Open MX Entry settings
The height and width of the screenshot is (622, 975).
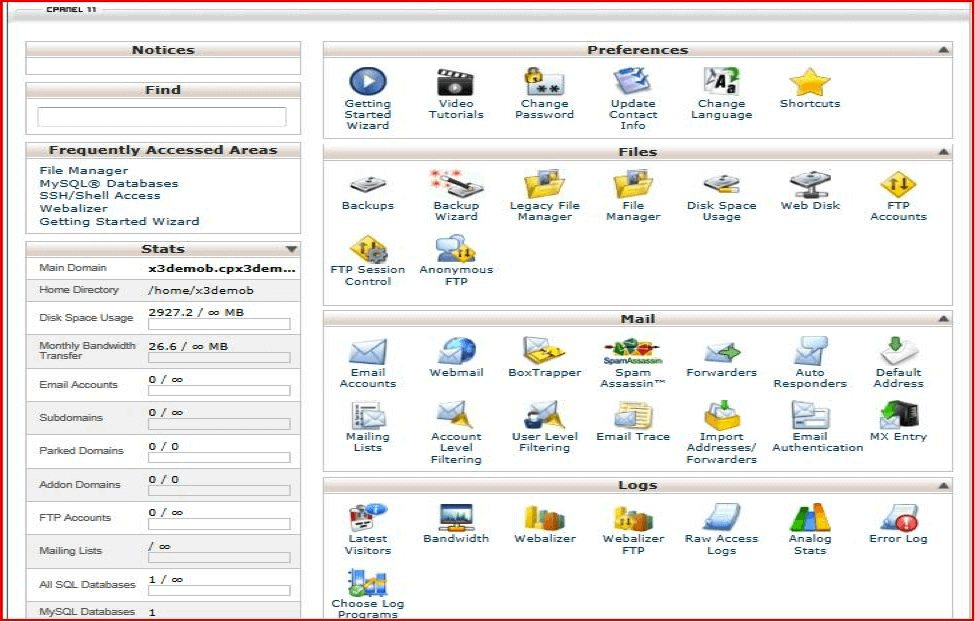(x=898, y=415)
